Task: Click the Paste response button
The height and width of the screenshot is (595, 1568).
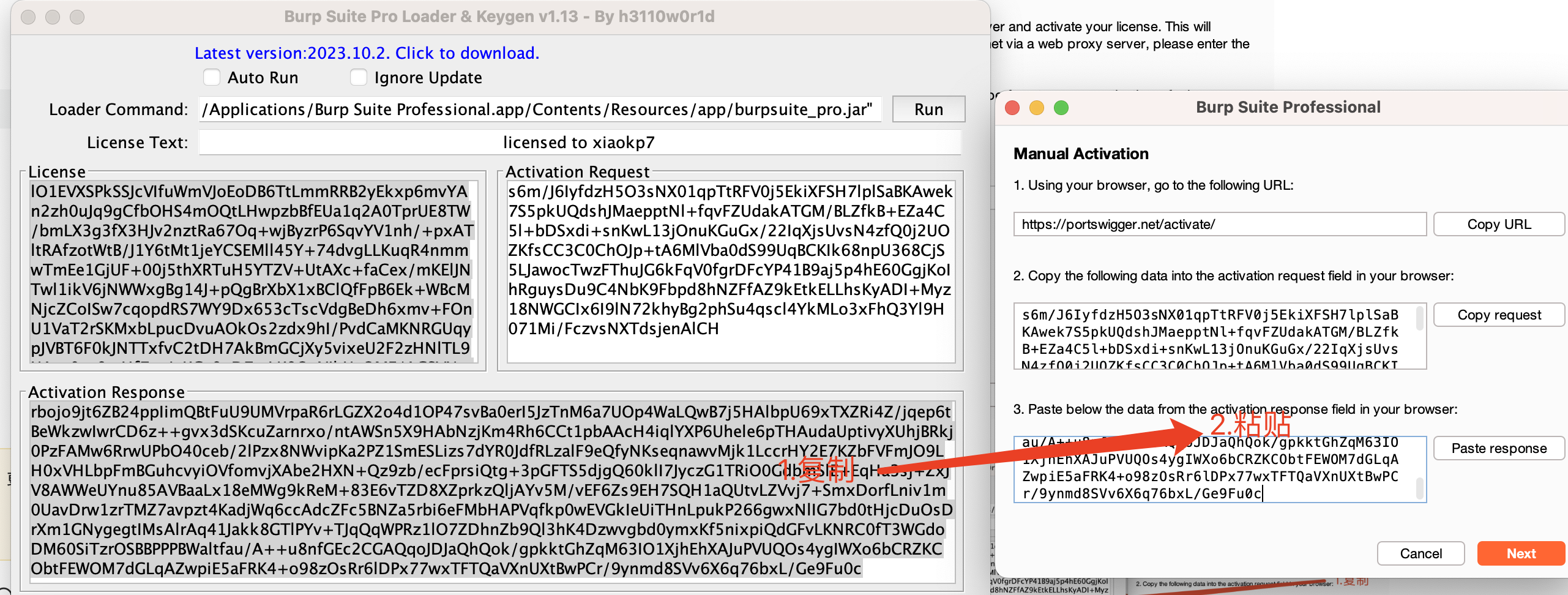Action: tap(1499, 449)
